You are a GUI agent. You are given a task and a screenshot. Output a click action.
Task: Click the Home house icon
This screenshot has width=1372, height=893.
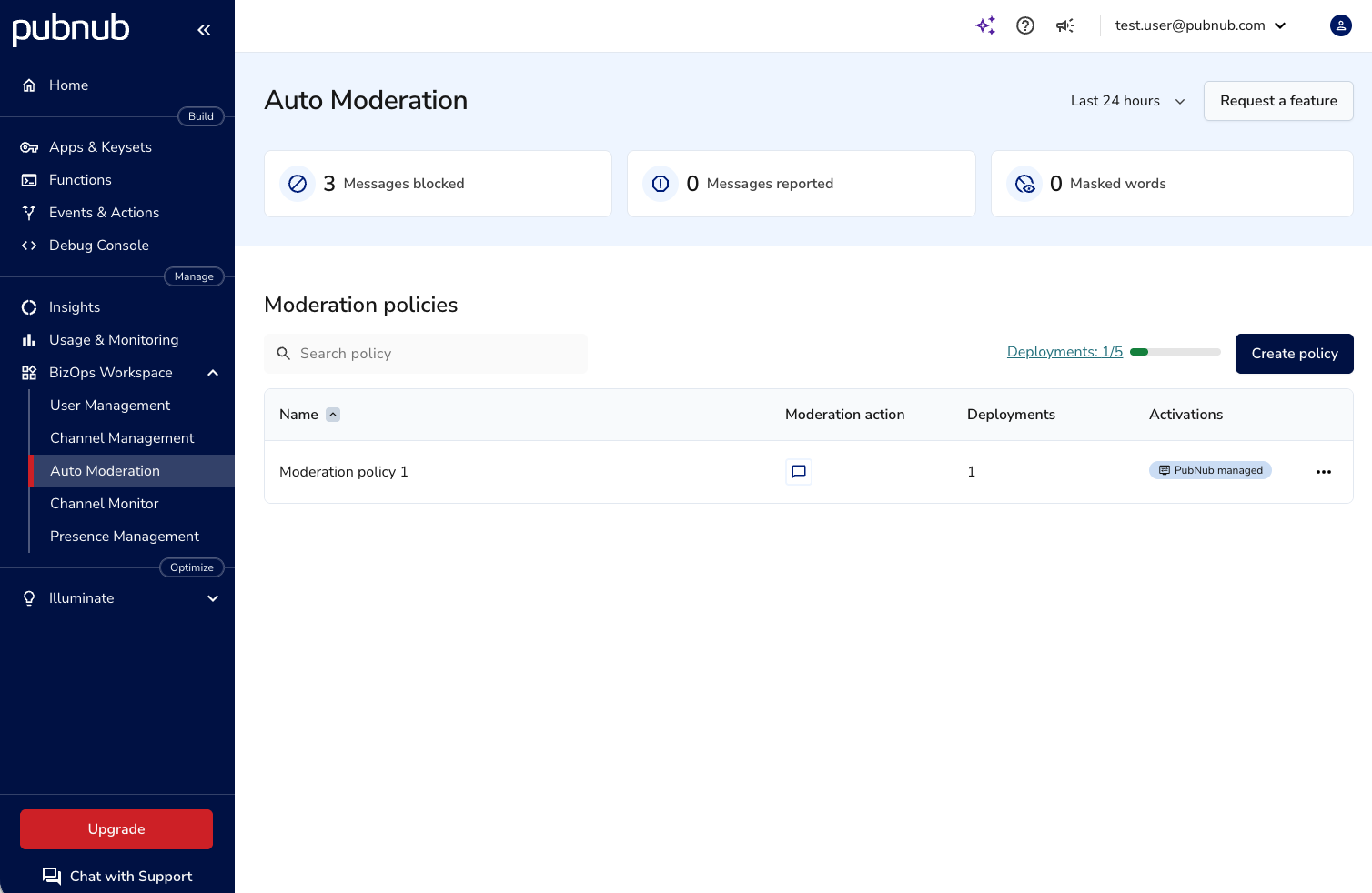click(x=29, y=85)
